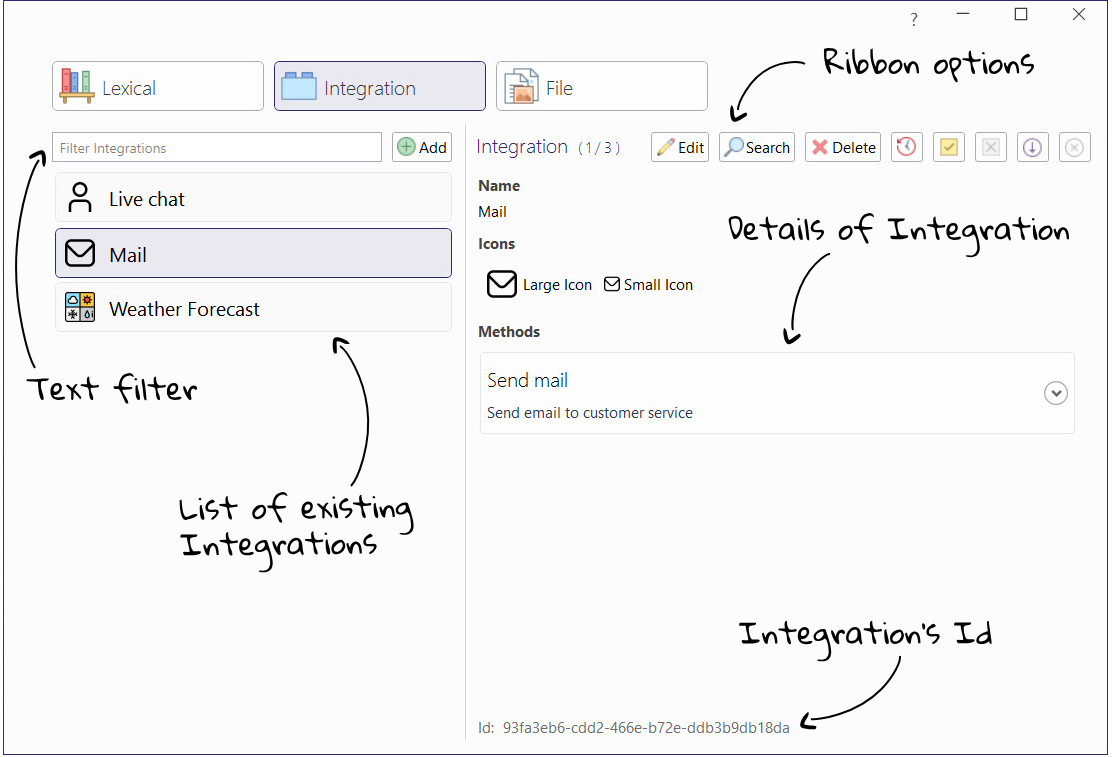The width and height of the screenshot is (1112, 757).
Task: Select the Mail large icon
Action: pos(502,284)
